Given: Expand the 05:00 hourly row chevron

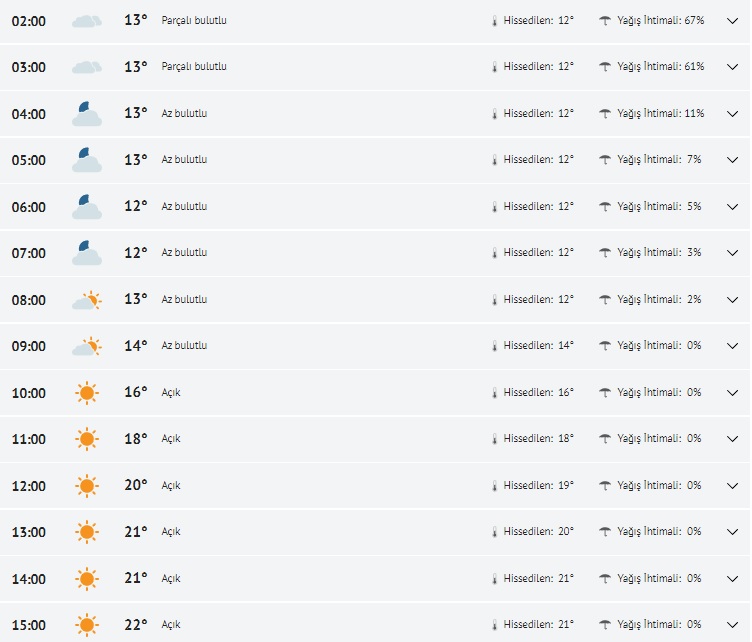Looking at the screenshot, I should click(732, 160).
